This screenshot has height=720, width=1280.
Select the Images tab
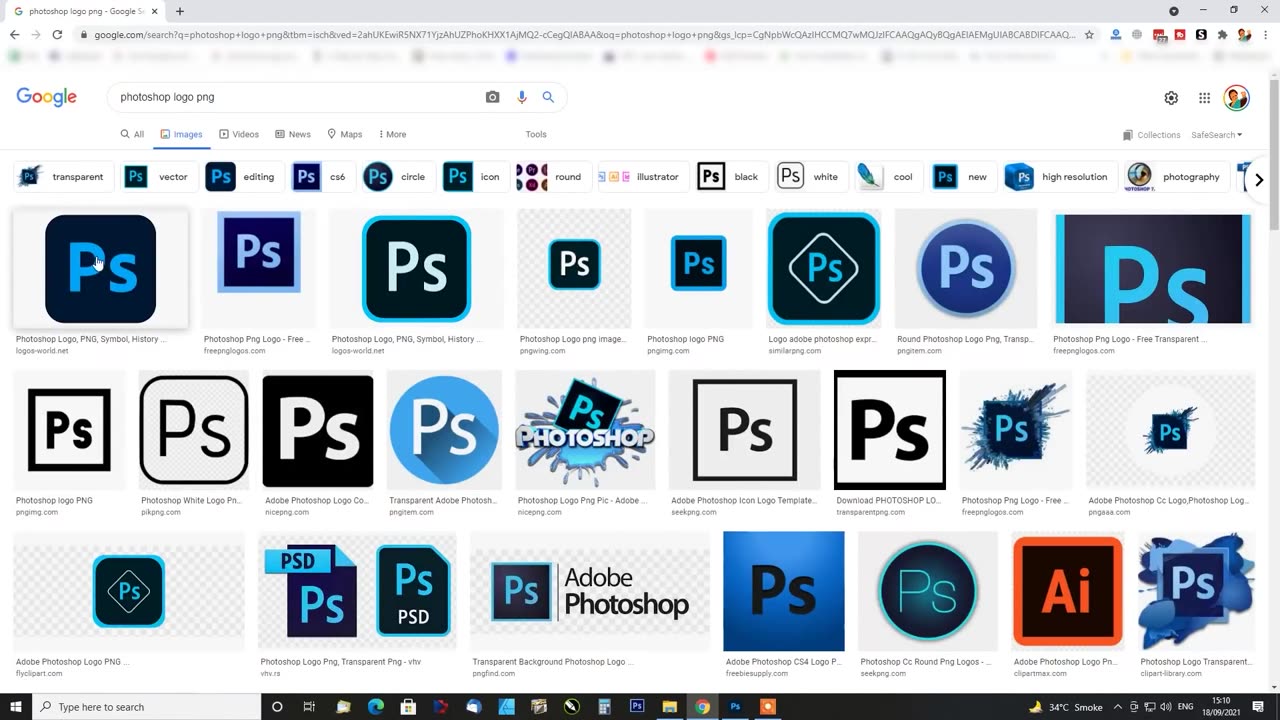[x=181, y=134]
